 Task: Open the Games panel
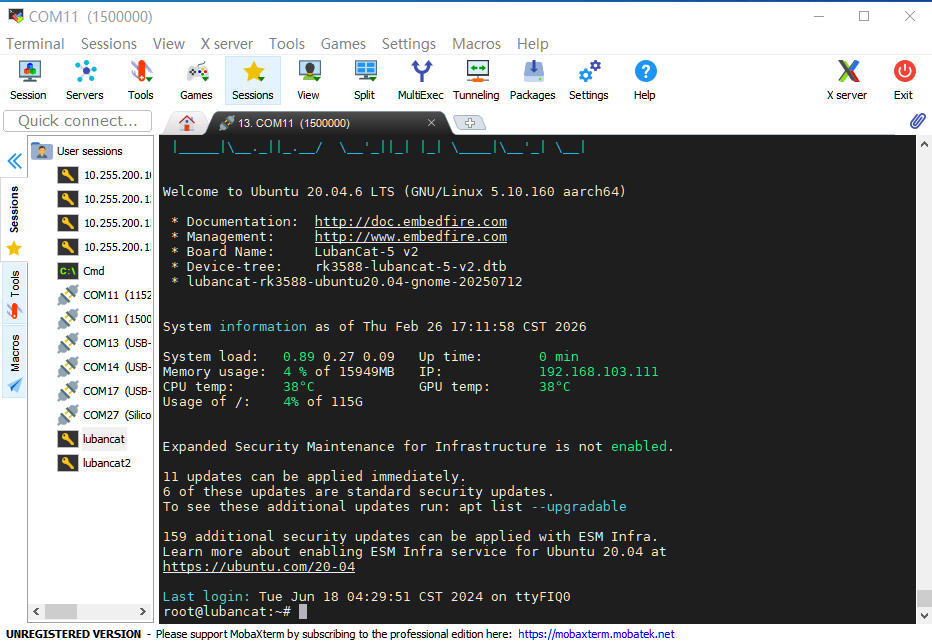[196, 80]
